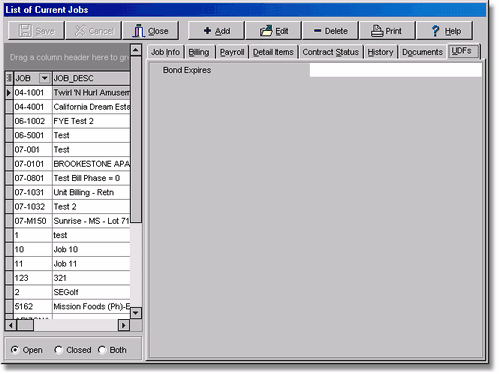Edit the selected job

(x=273, y=31)
